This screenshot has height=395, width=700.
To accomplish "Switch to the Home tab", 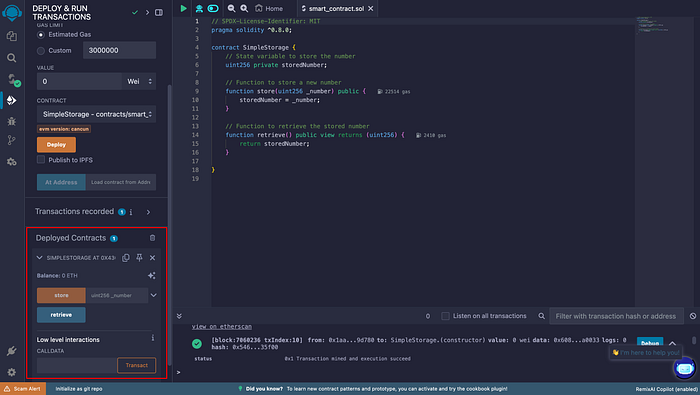I will pos(269,8).
